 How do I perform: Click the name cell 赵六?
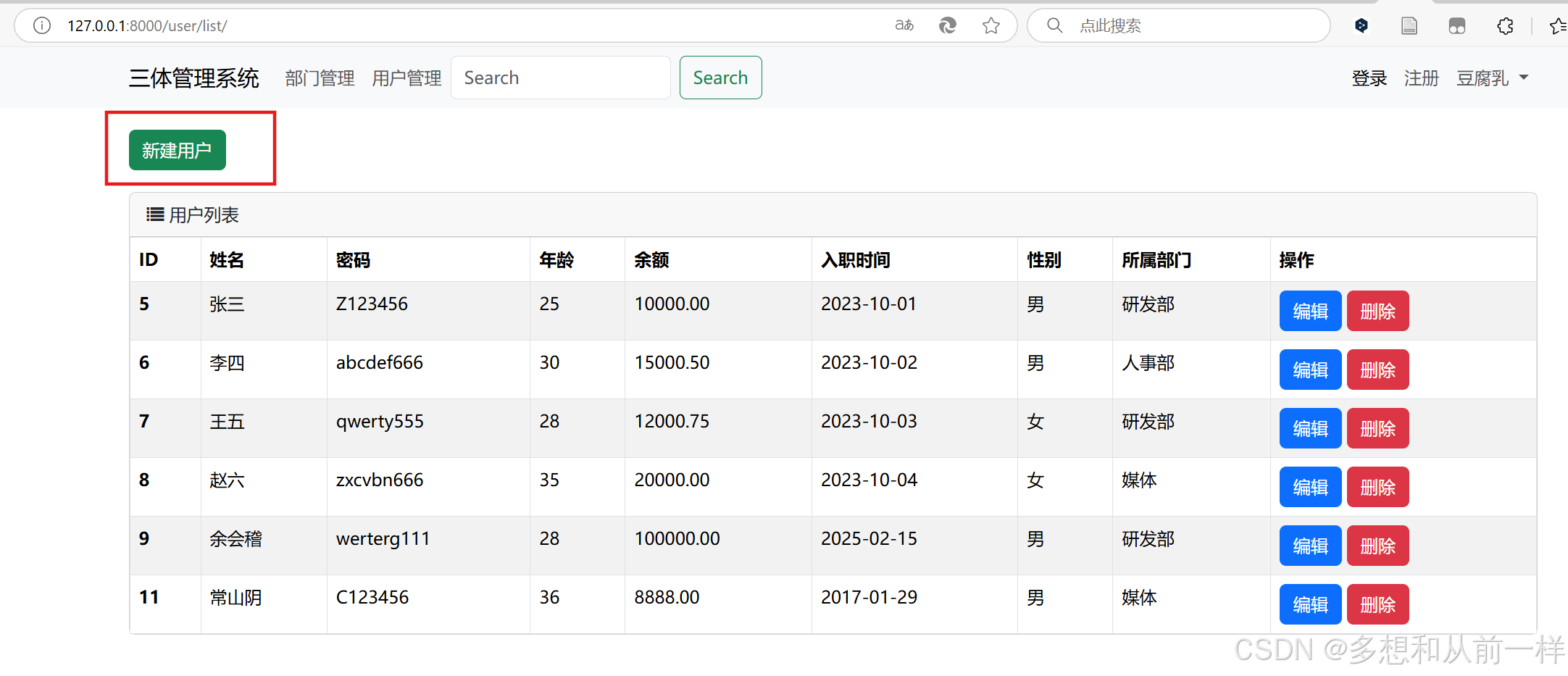pyautogui.click(x=227, y=480)
